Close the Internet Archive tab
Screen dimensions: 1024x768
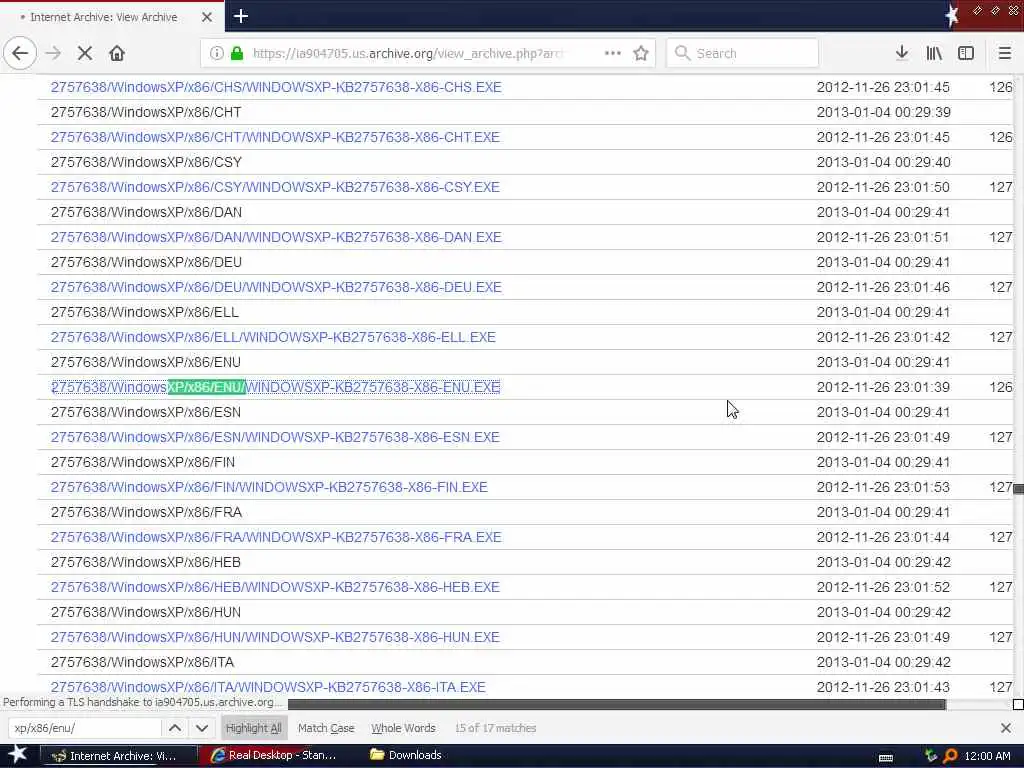(207, 17)
